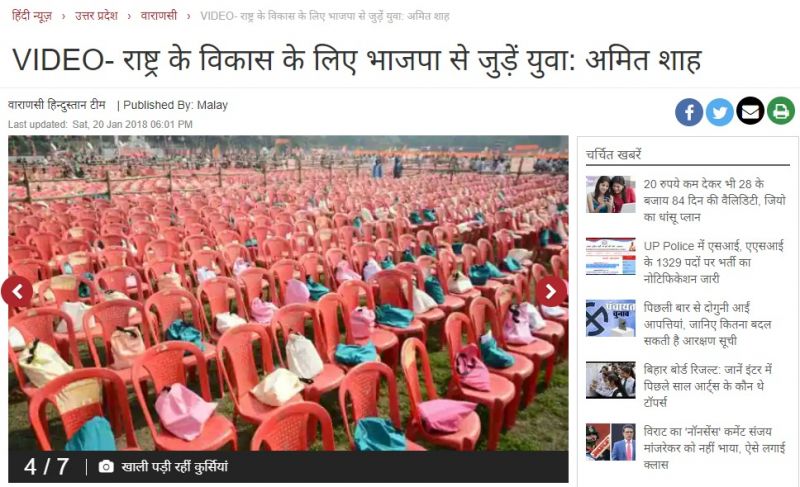Print the article with green printer icon
This screenshot has width=800, height=487.
[781, 111]
